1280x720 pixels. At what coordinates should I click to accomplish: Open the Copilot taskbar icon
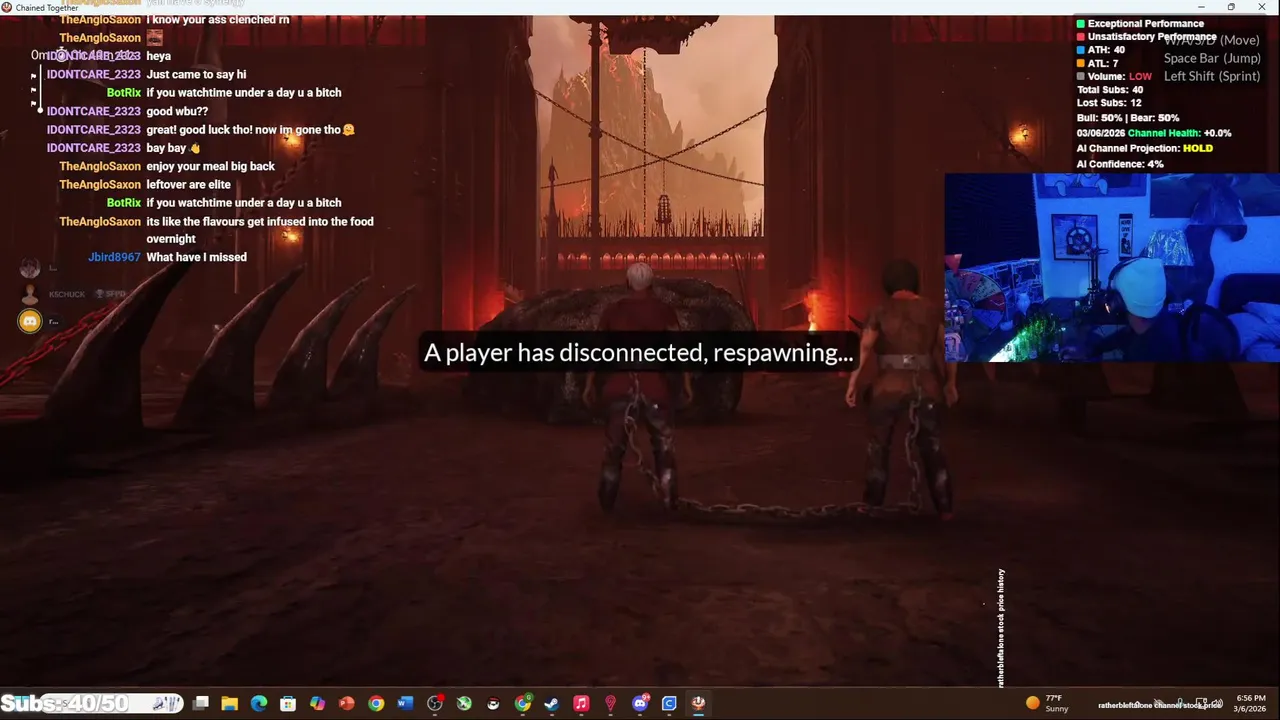point(317,703)
